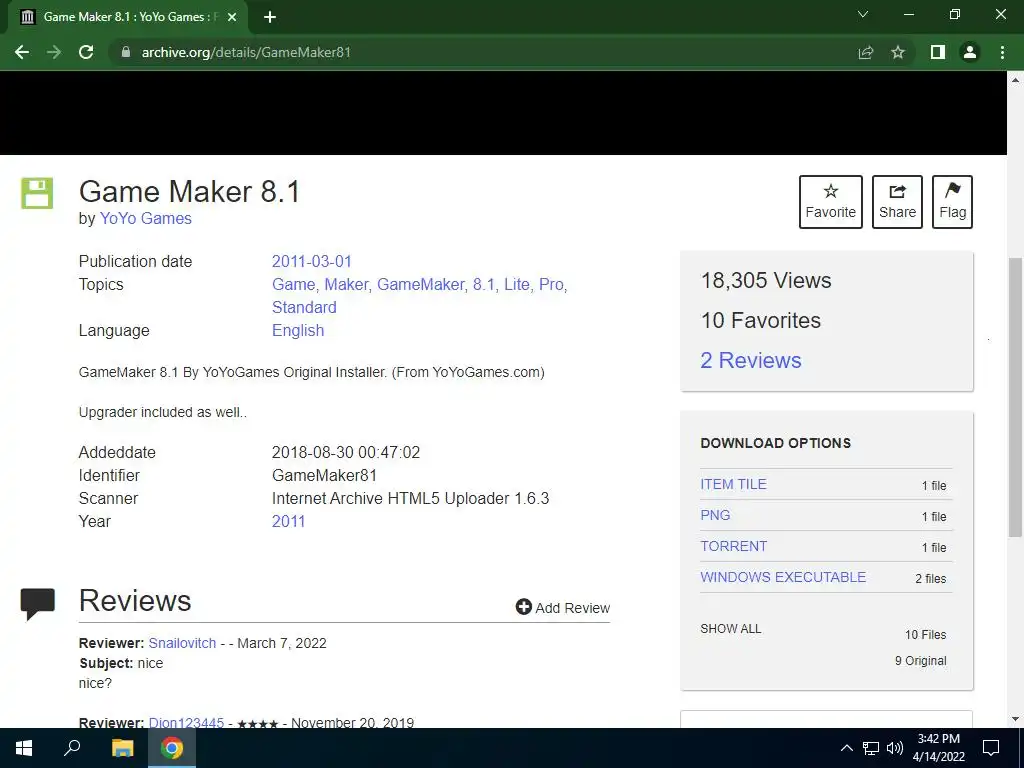Click the Share button
The width and height of the screenshot is (1024, 768).
pyautogui.click(x=897, y=202)
